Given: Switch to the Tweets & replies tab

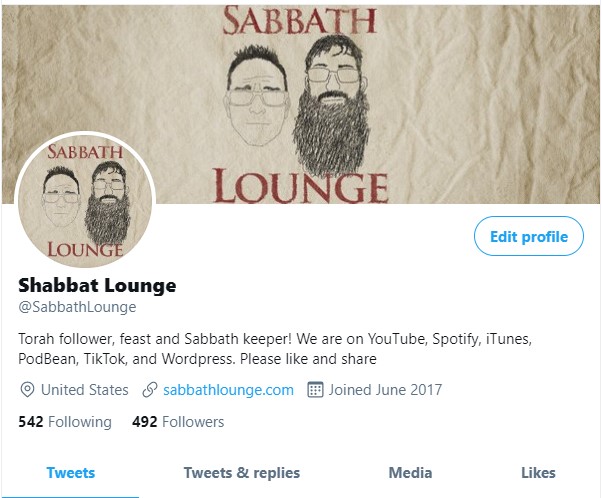Looking at the screenshot, I should 242,473.
